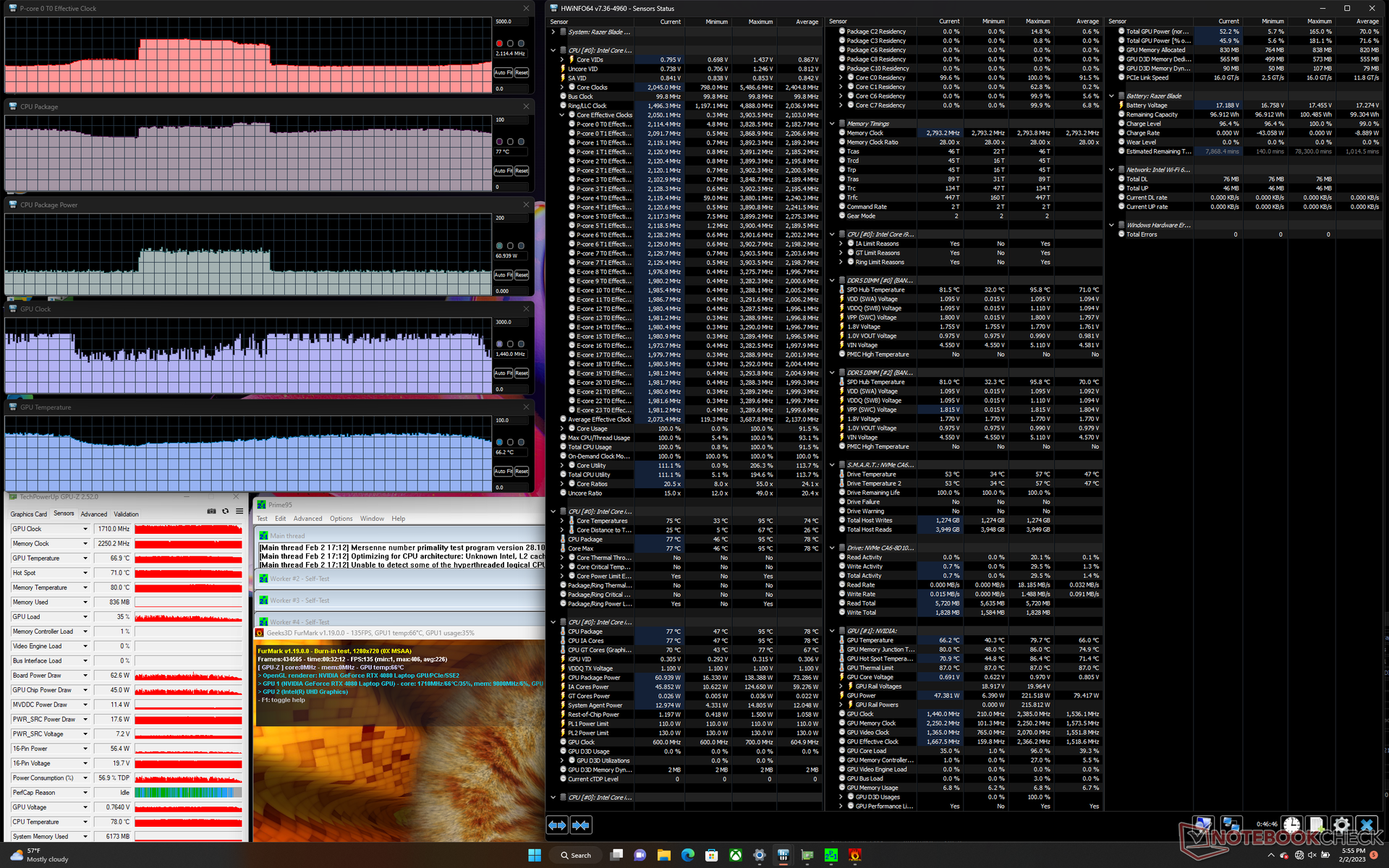Click HWiNFO blue X close sensors icon
The image size is (1389, 868).
coord(1366,825)
